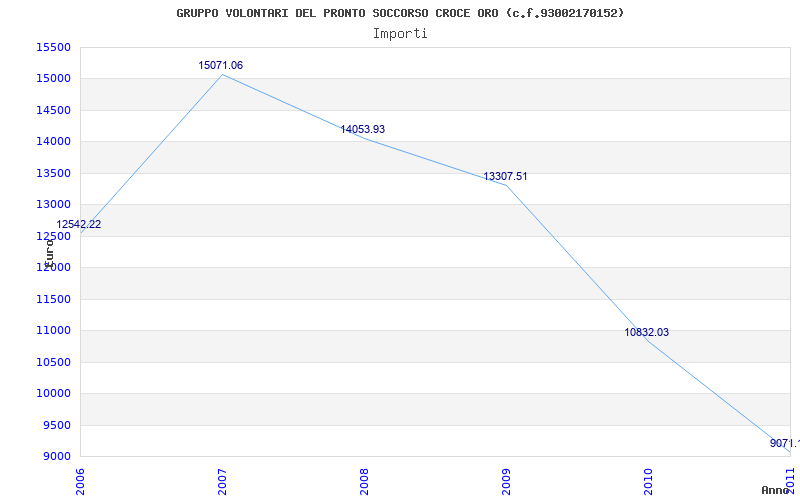Click the 13000 y-axis value

tap(53, 205)
